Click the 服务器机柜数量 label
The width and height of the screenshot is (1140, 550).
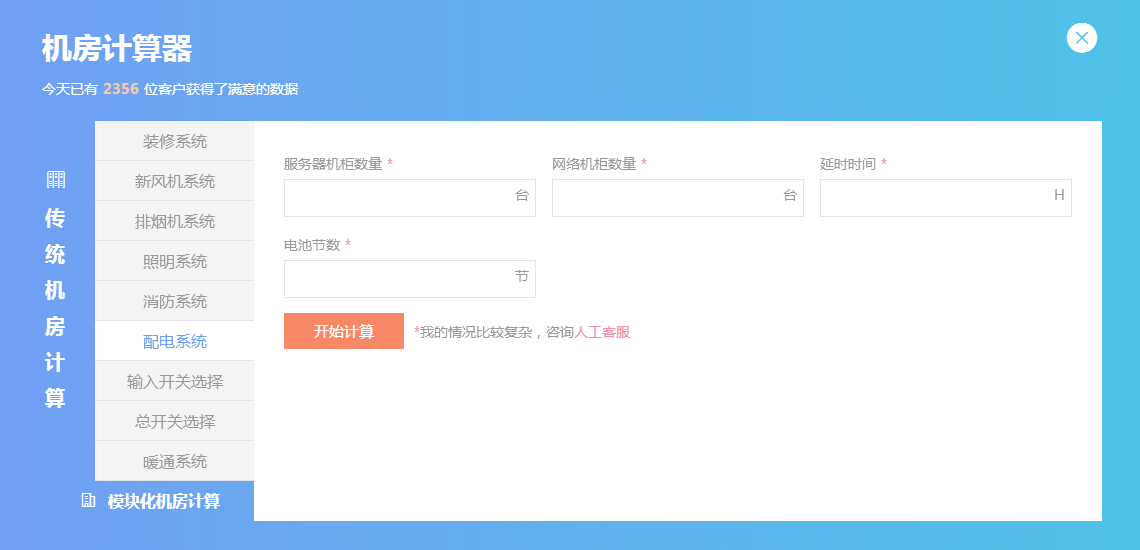pyautogui.click(x=333, y=164)
